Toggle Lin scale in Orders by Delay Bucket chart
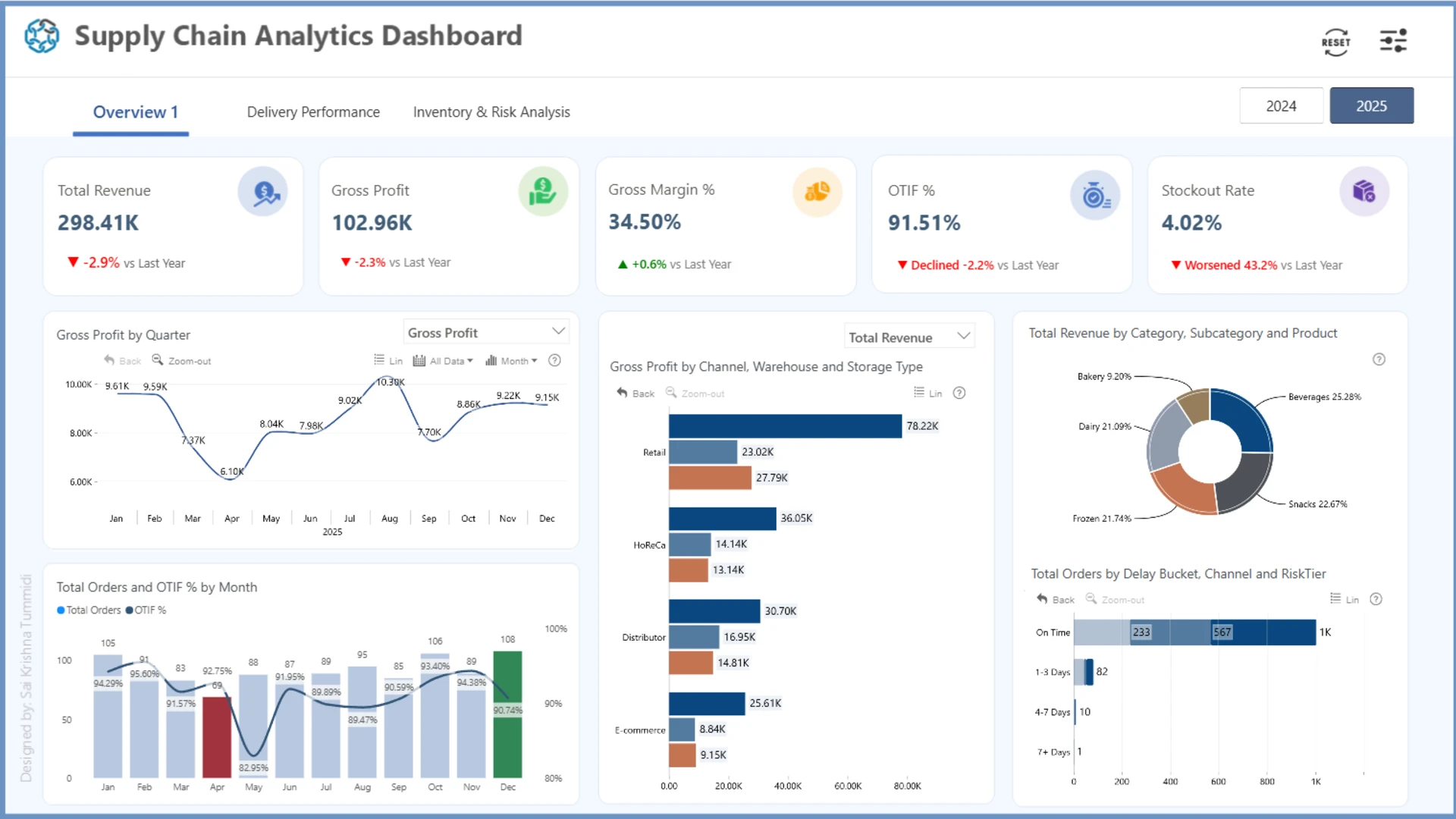The height and width of the screenshot is (819, 1456). point(1345,599)
